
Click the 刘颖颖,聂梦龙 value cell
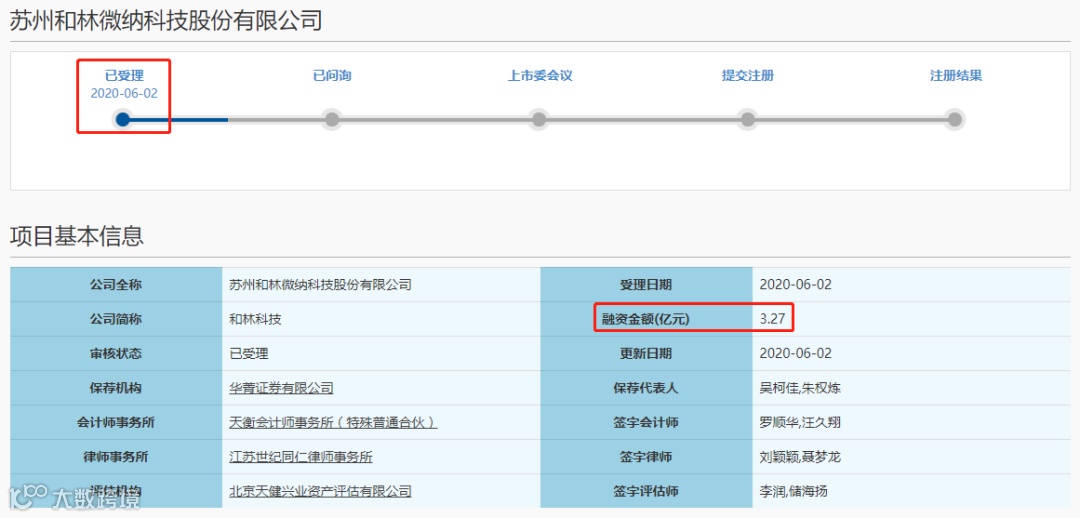pyautogui.click(x=912, y=457)
